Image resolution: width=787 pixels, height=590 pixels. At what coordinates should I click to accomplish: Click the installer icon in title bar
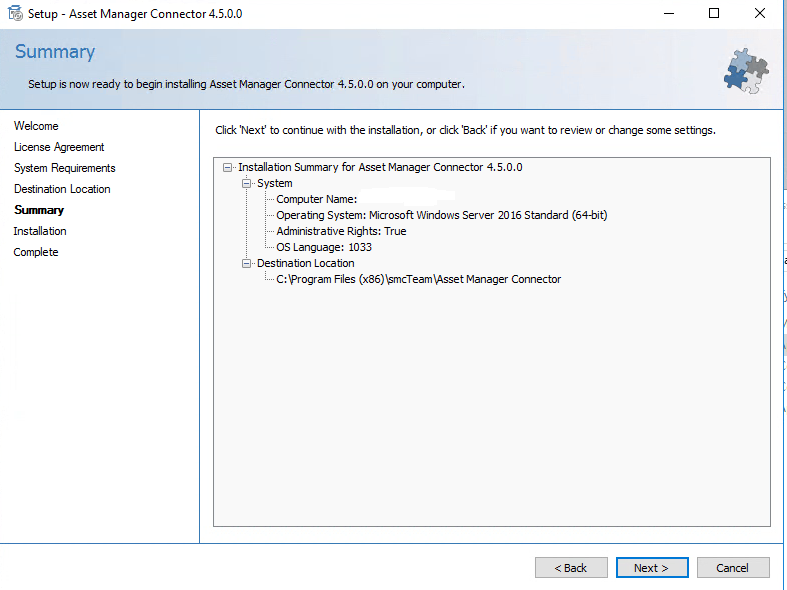[x=14, y=14]
